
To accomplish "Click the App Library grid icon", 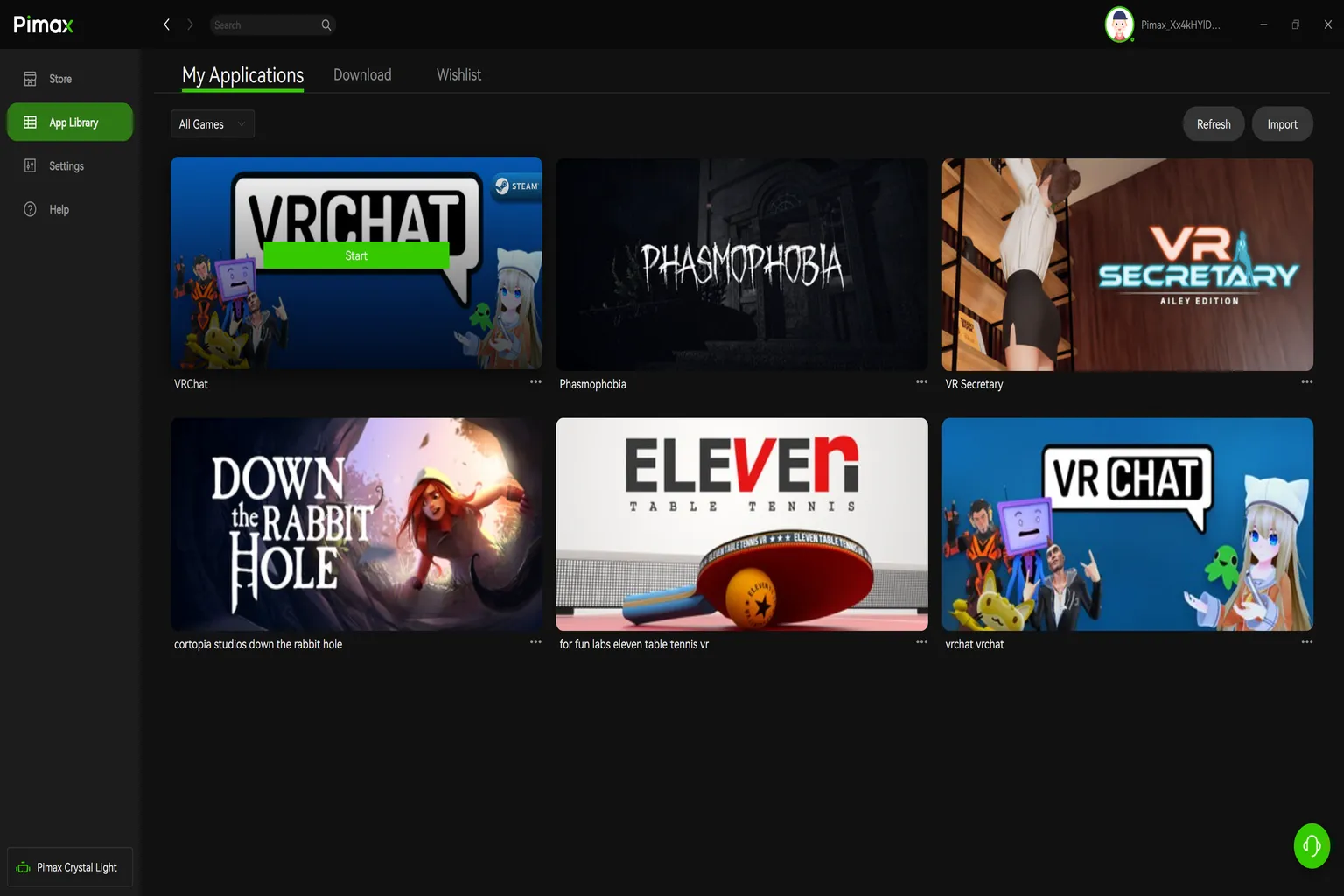I will pyautogui.click(x=30, y=122).
